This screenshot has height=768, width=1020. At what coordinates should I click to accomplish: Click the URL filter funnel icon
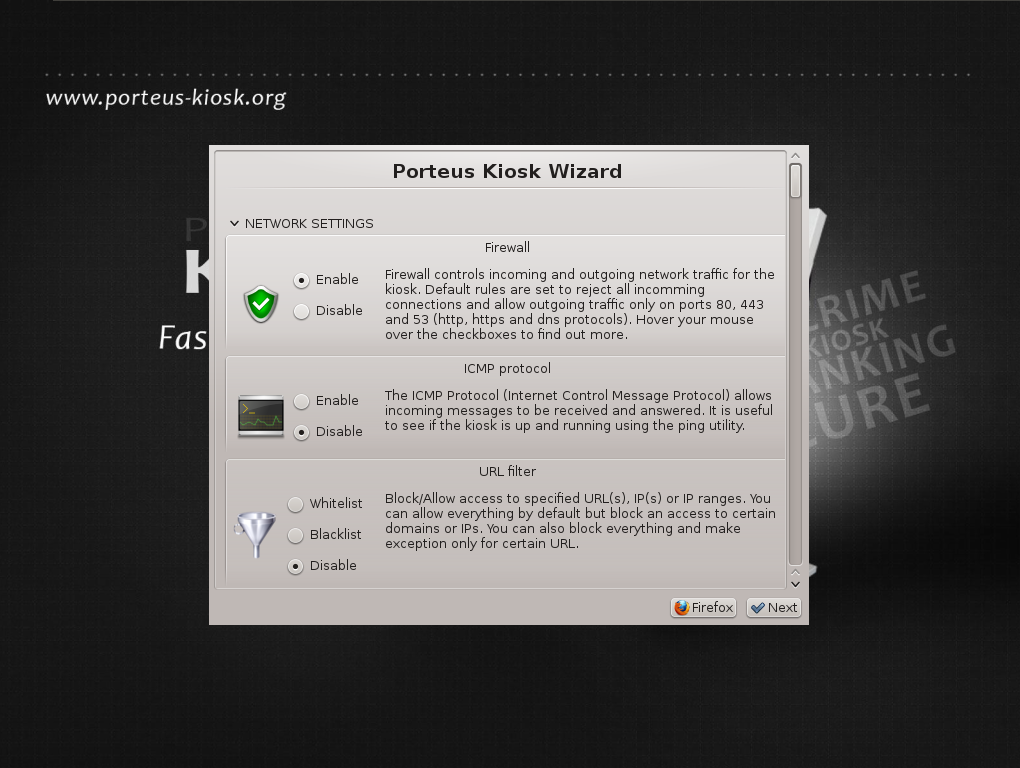click(x=255, y=535)
